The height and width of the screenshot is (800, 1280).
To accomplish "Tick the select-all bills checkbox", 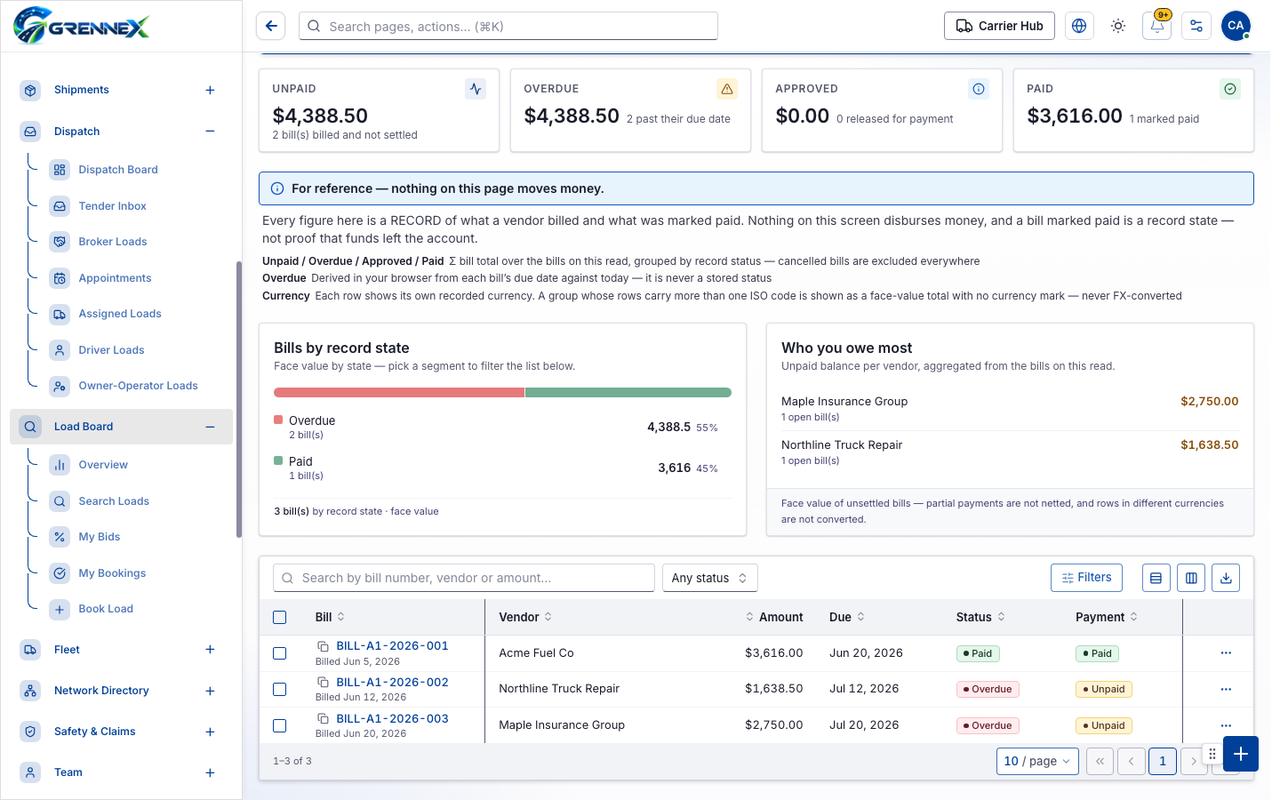I will pos(280,618).
